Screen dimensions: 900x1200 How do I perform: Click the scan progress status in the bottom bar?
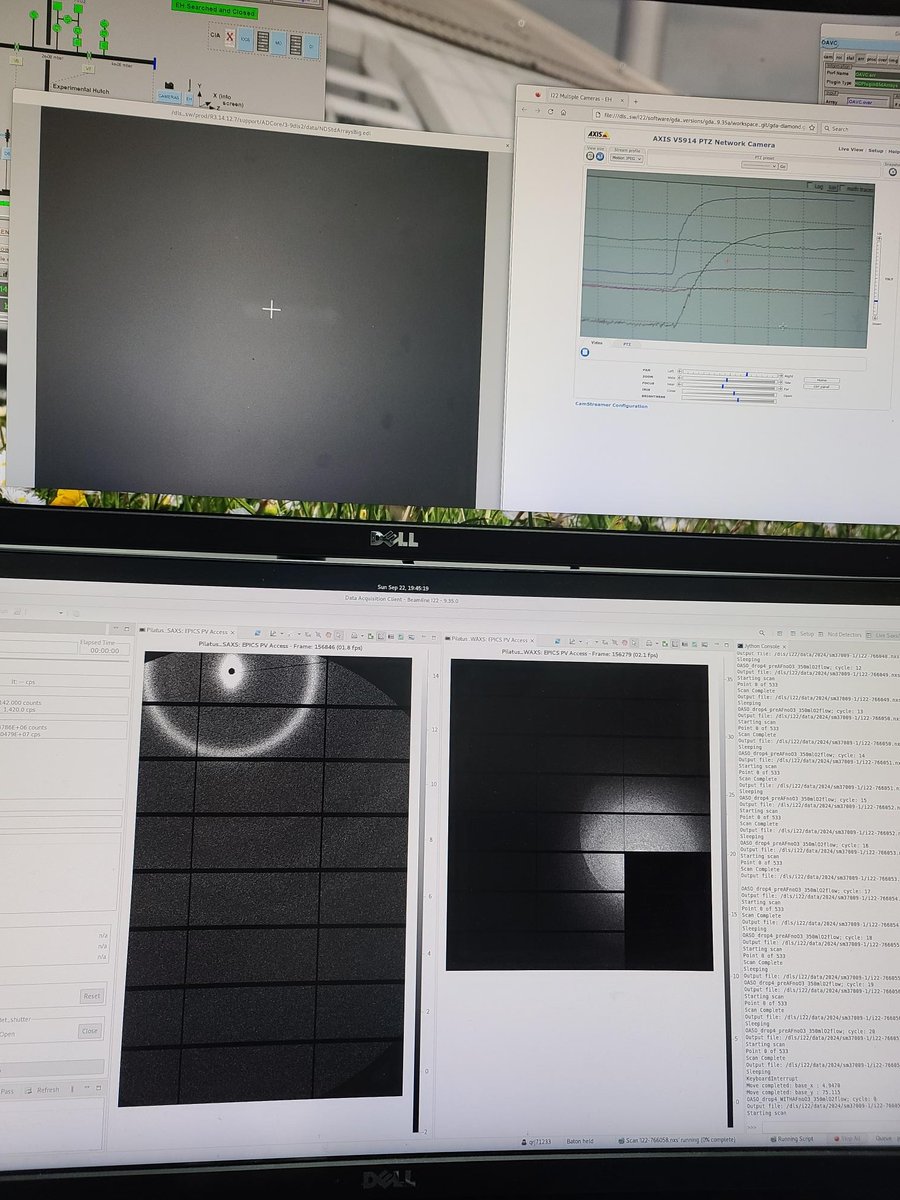tap(675, 1140)
